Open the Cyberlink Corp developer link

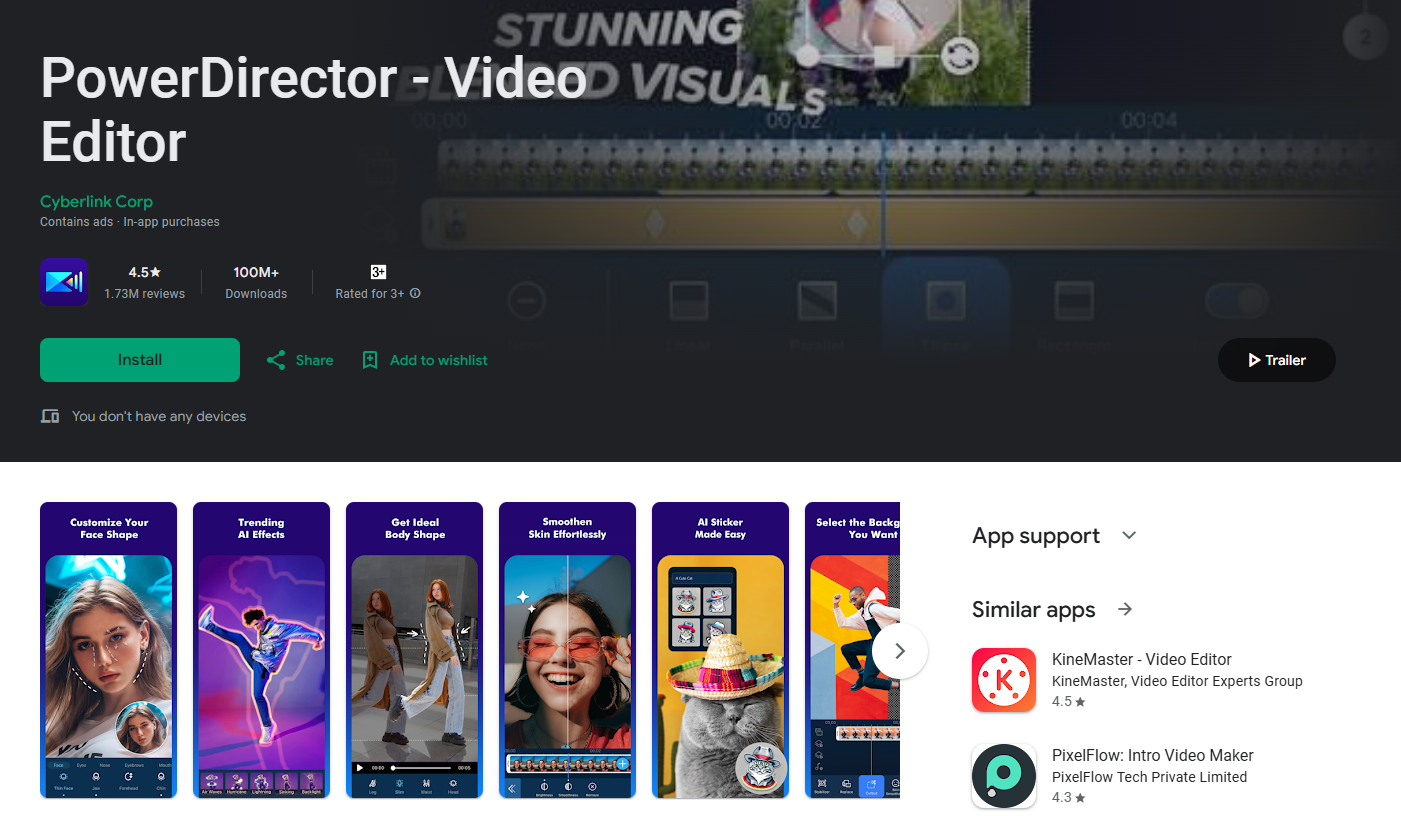tap(96, 201)
